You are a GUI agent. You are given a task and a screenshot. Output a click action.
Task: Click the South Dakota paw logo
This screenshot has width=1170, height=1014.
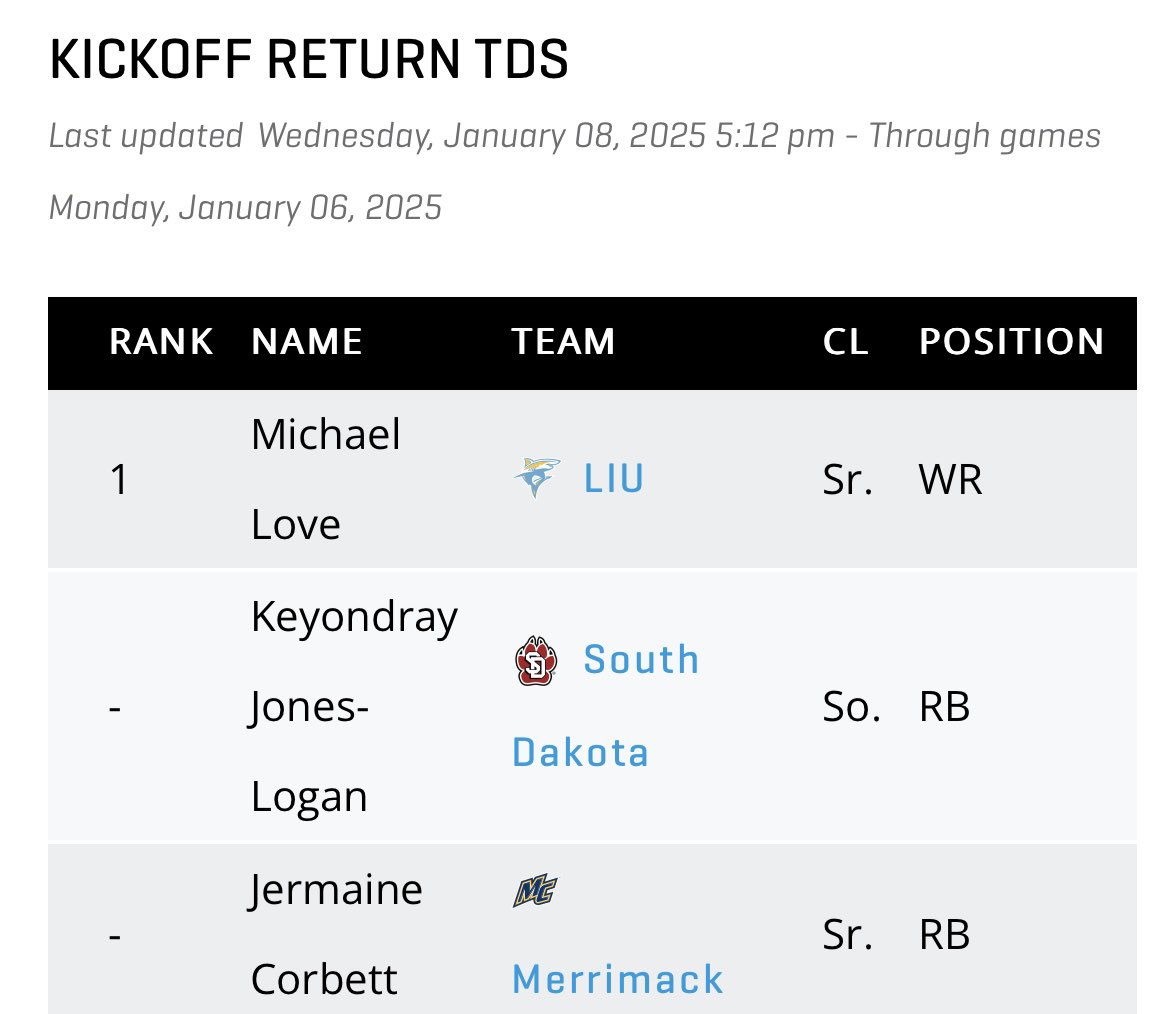tap(536, 660)
